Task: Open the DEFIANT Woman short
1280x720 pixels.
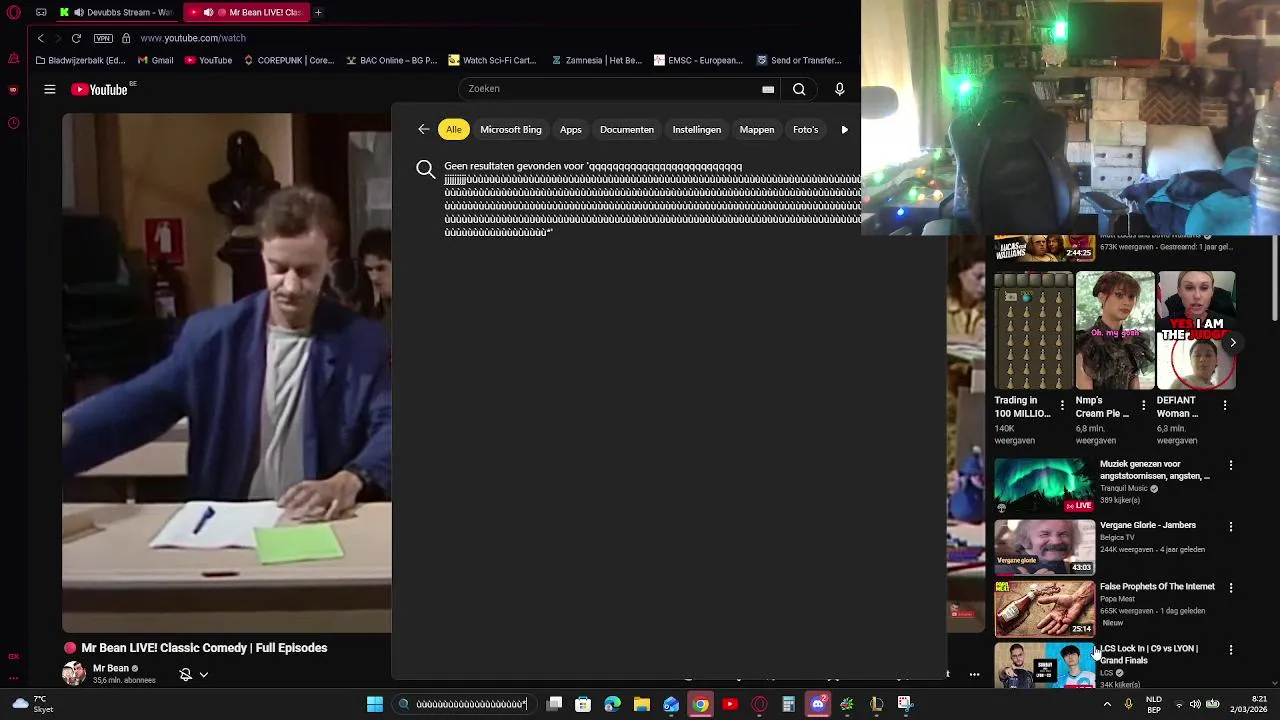Action: click(1196, 330)
